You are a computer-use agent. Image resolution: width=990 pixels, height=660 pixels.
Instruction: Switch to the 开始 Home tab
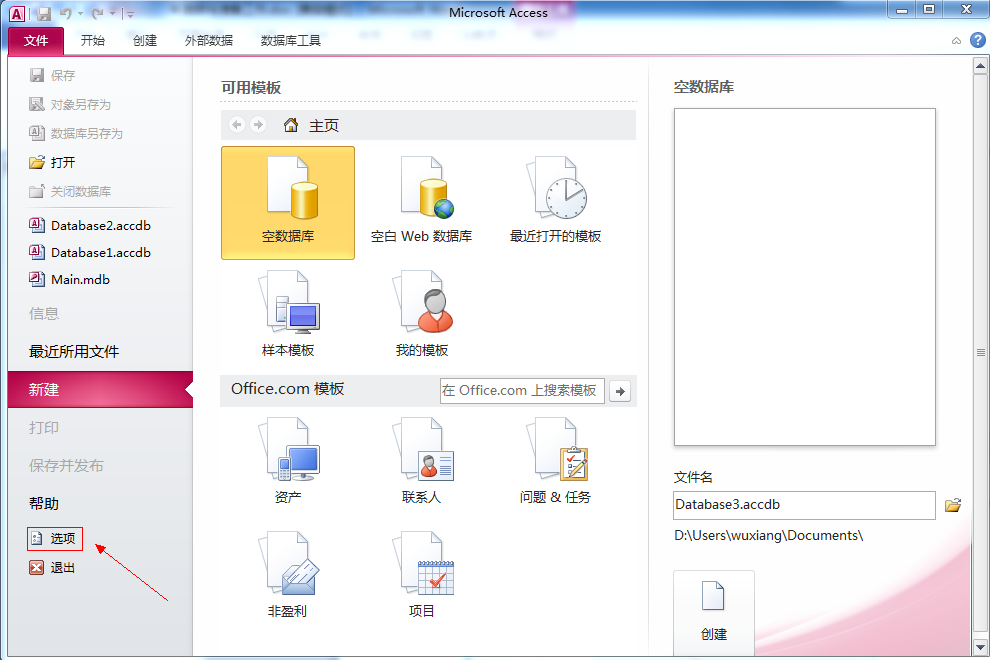pyautogui.click(x=93, y=40)
